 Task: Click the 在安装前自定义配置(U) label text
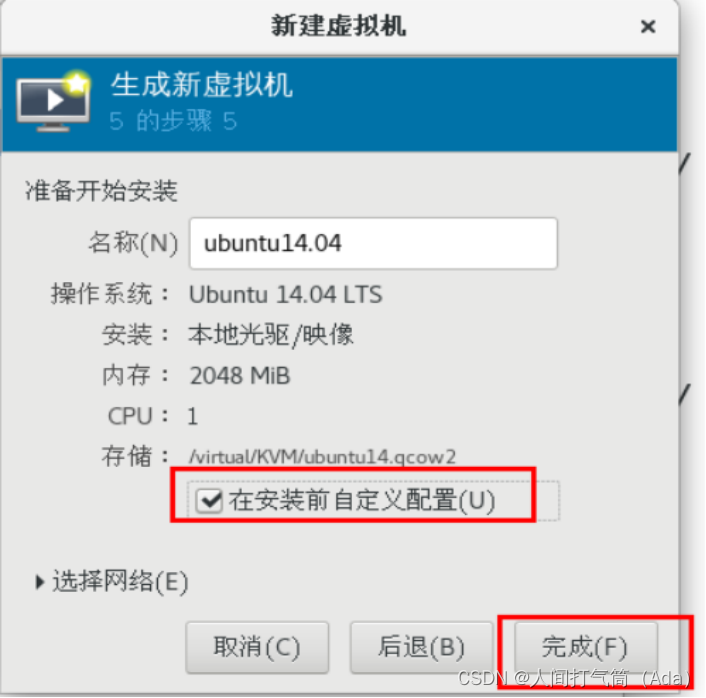click(x=362, y=501)
